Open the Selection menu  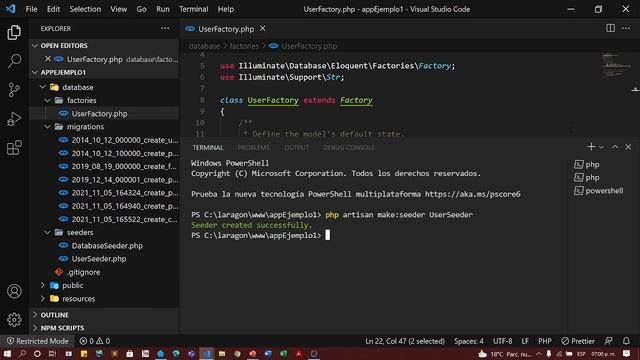point(85,9)
